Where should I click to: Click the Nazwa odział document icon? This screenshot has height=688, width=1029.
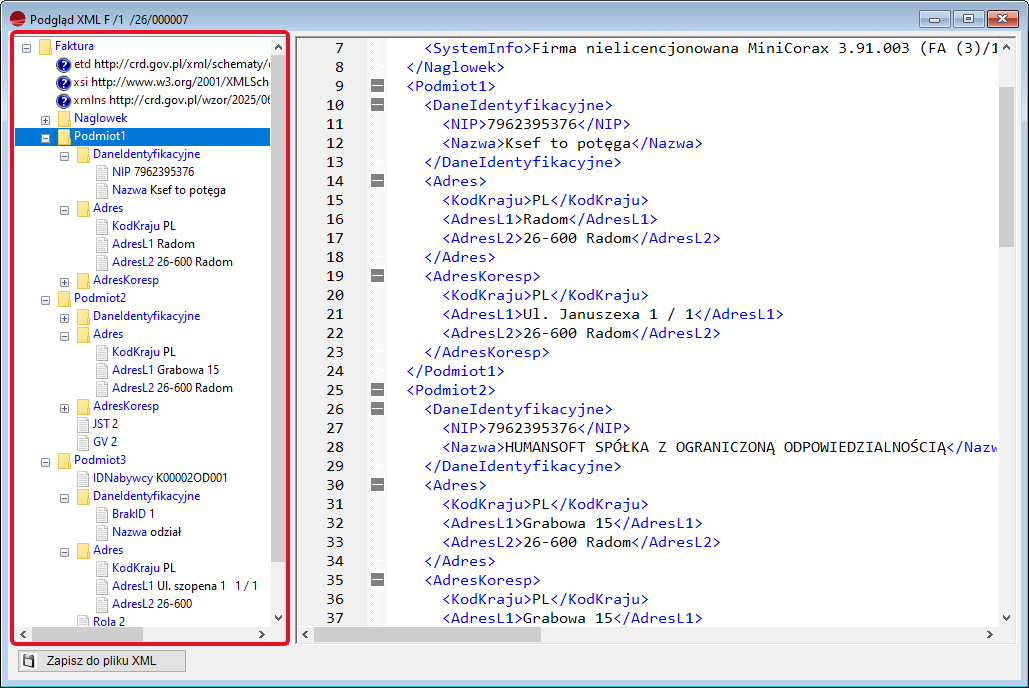tap(102, 532)
